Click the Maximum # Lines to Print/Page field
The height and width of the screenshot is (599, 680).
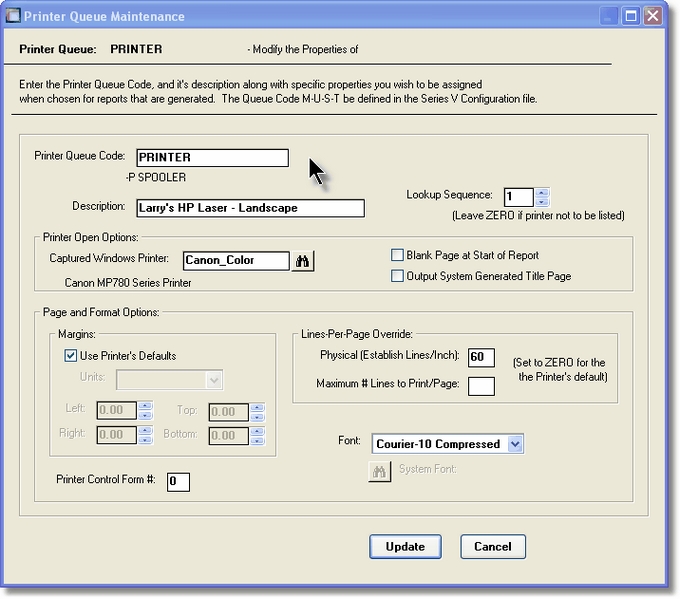(481, 386)
